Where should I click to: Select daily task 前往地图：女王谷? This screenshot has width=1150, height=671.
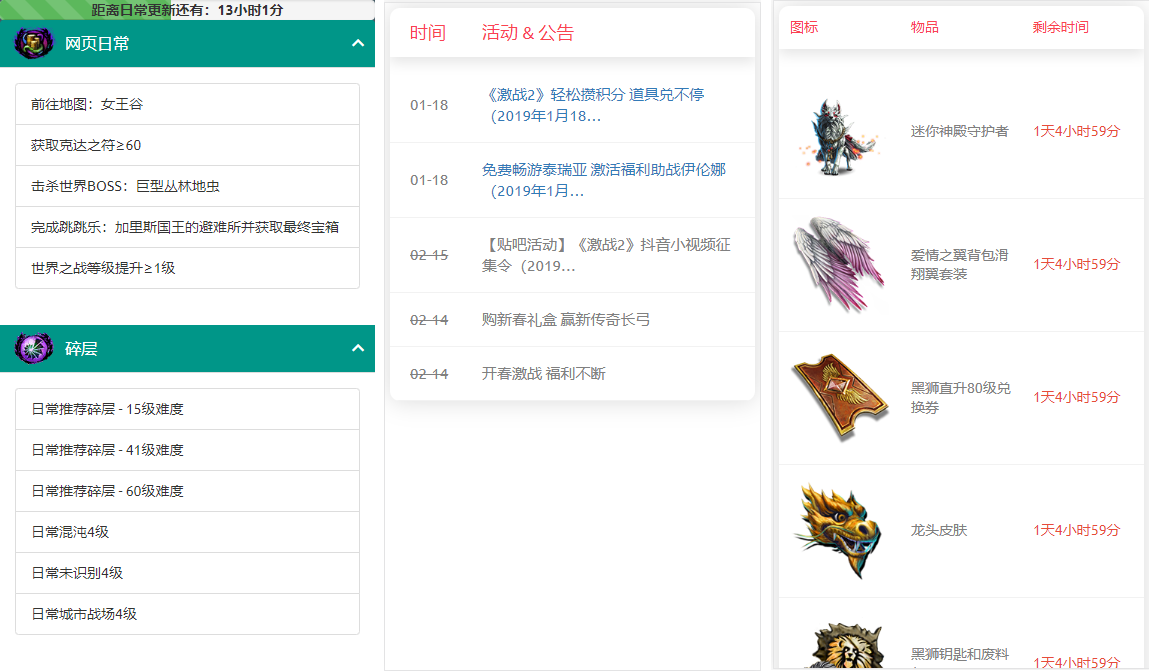click(187, 104)
